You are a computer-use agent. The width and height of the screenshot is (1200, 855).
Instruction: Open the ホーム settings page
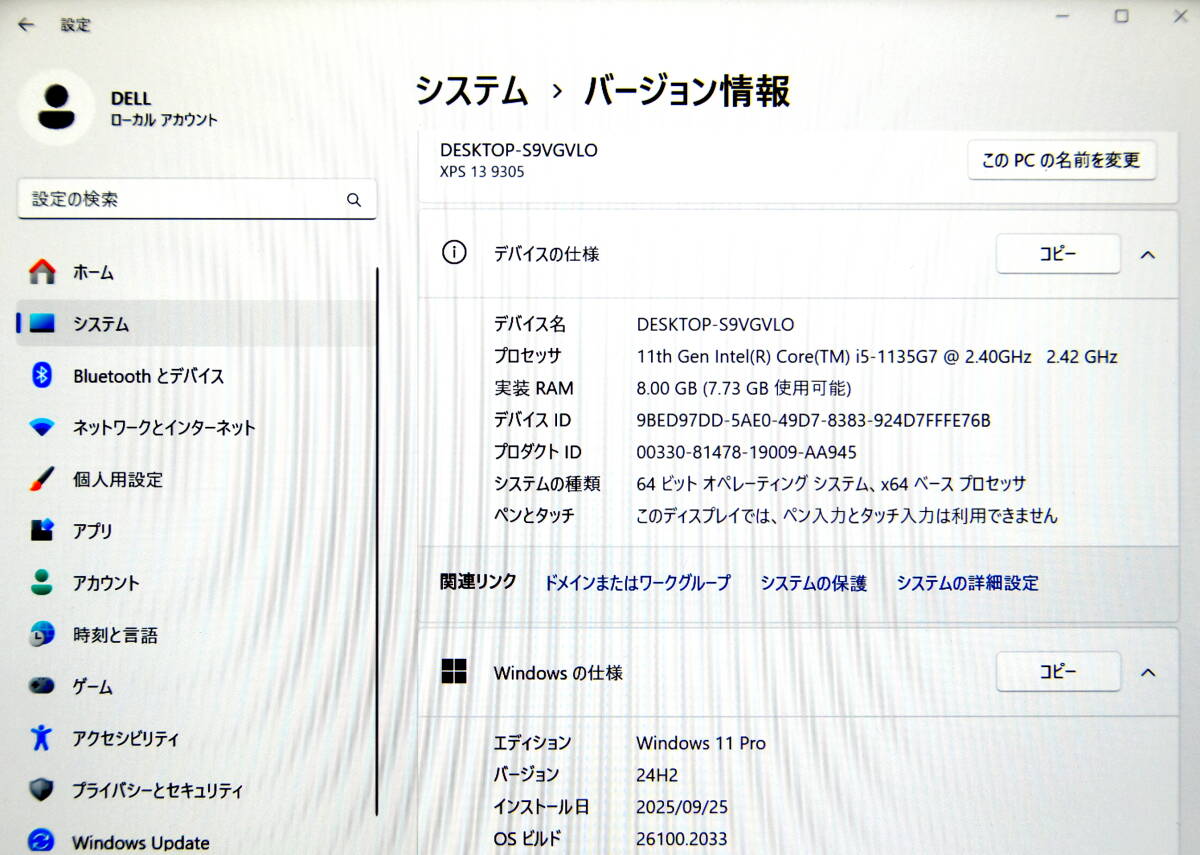coord(196,272)
